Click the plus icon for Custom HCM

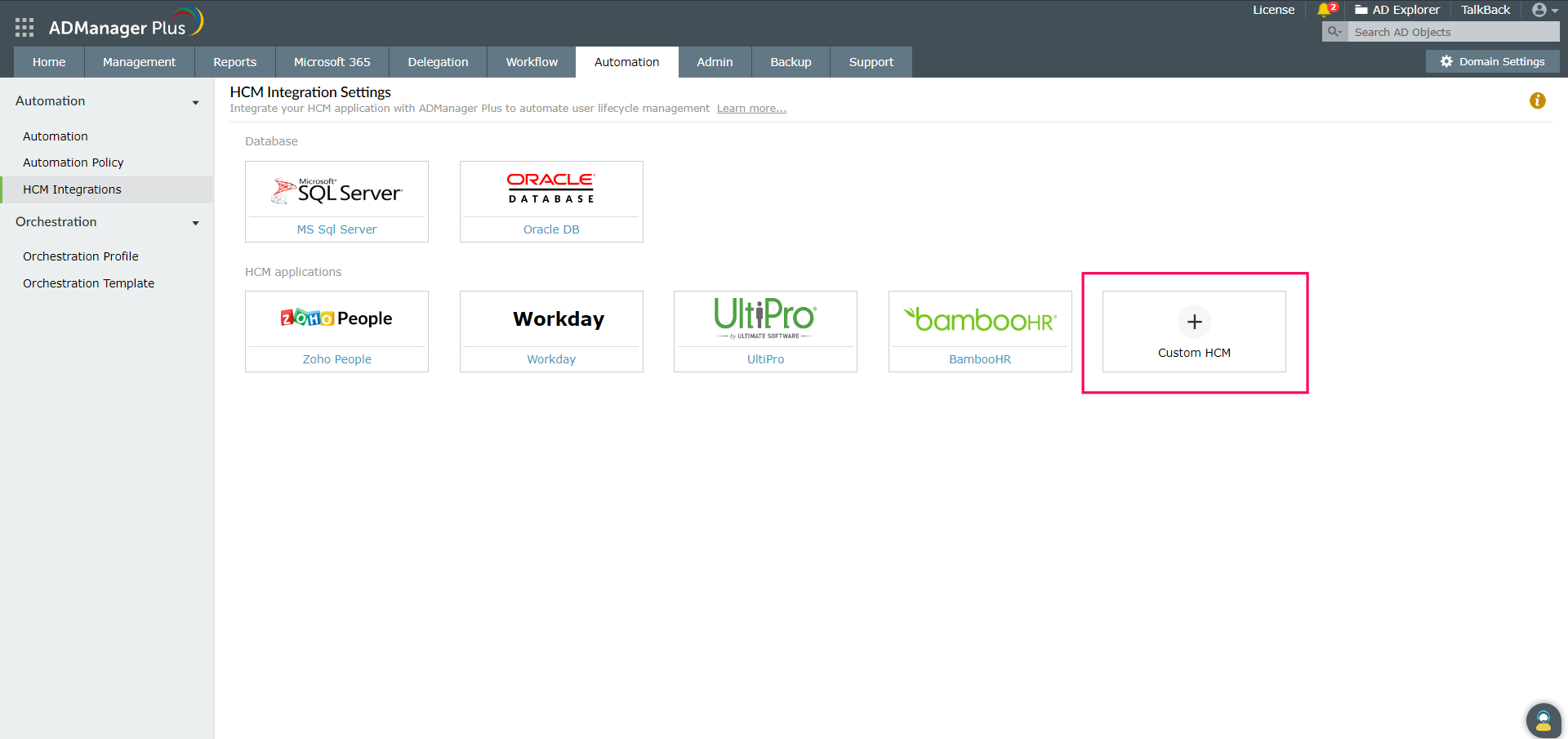coord(1194,322)
